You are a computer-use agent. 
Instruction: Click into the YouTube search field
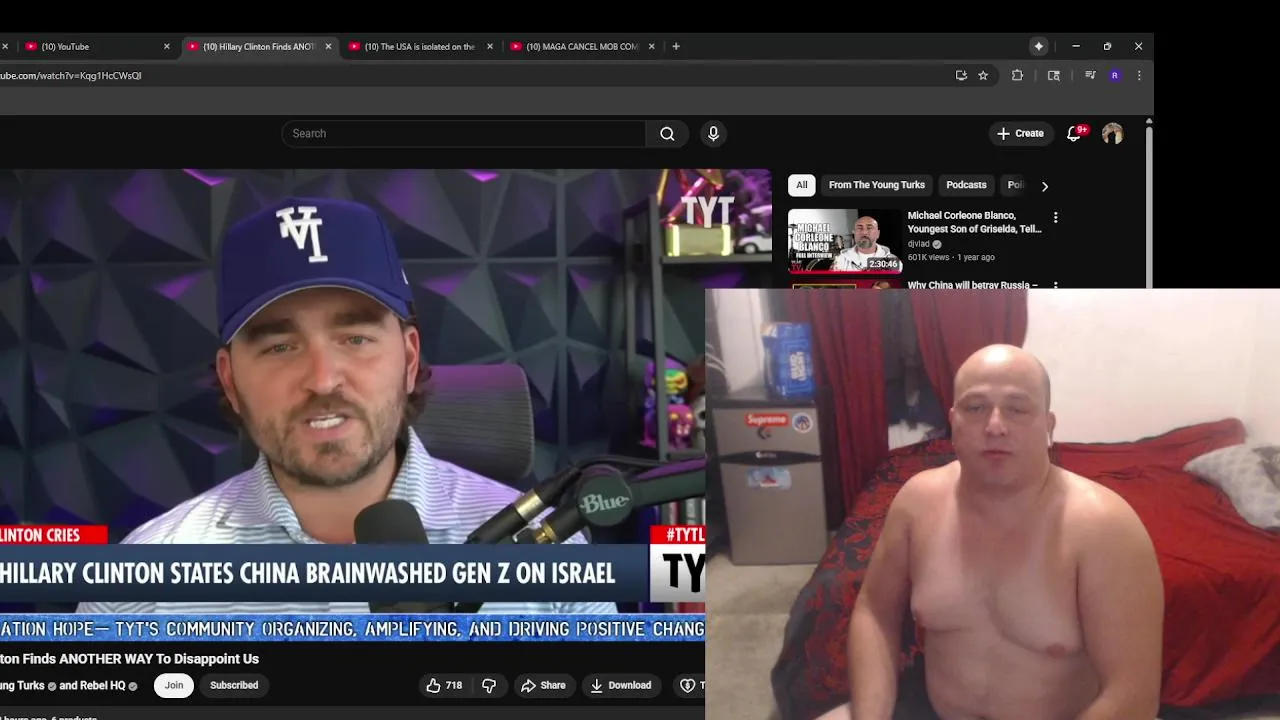464,134
